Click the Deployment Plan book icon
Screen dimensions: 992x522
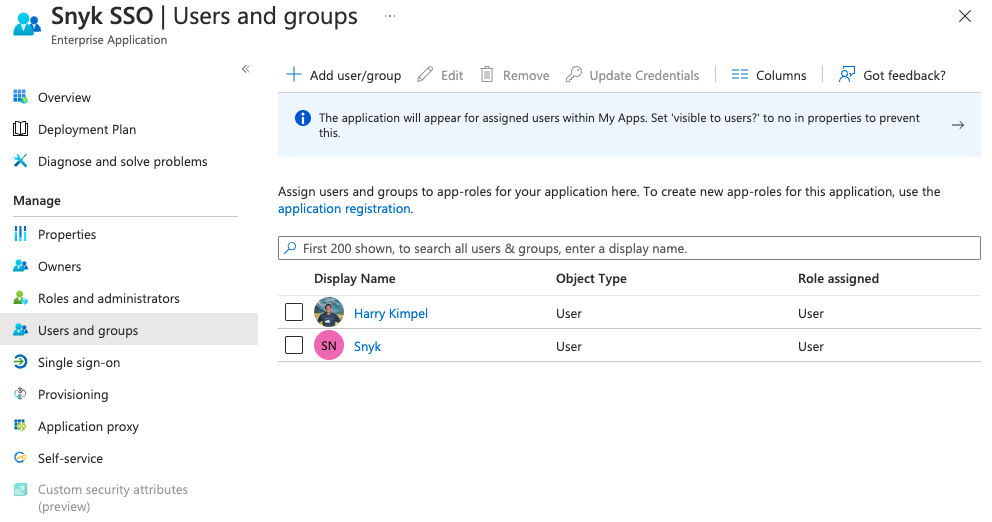click(20, 129)
